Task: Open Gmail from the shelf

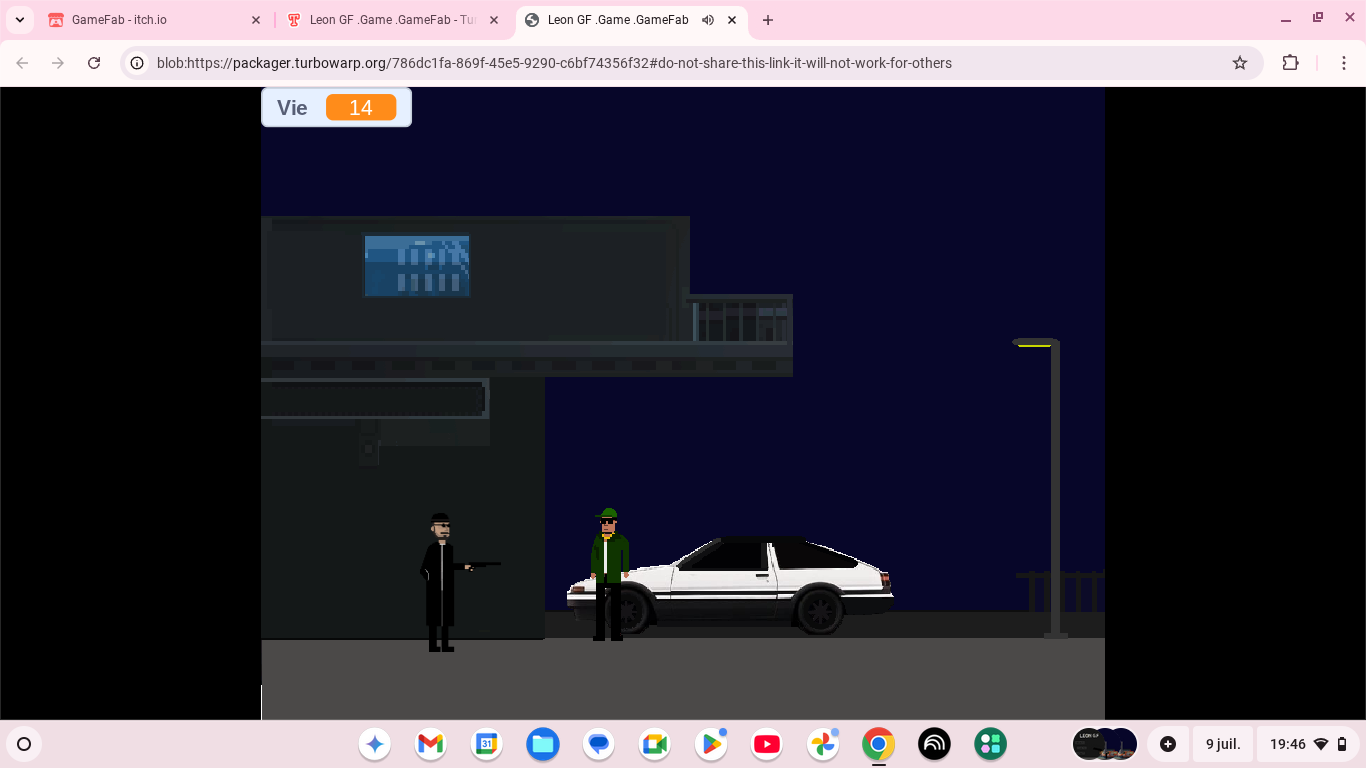Action: (x=430, y=744)
